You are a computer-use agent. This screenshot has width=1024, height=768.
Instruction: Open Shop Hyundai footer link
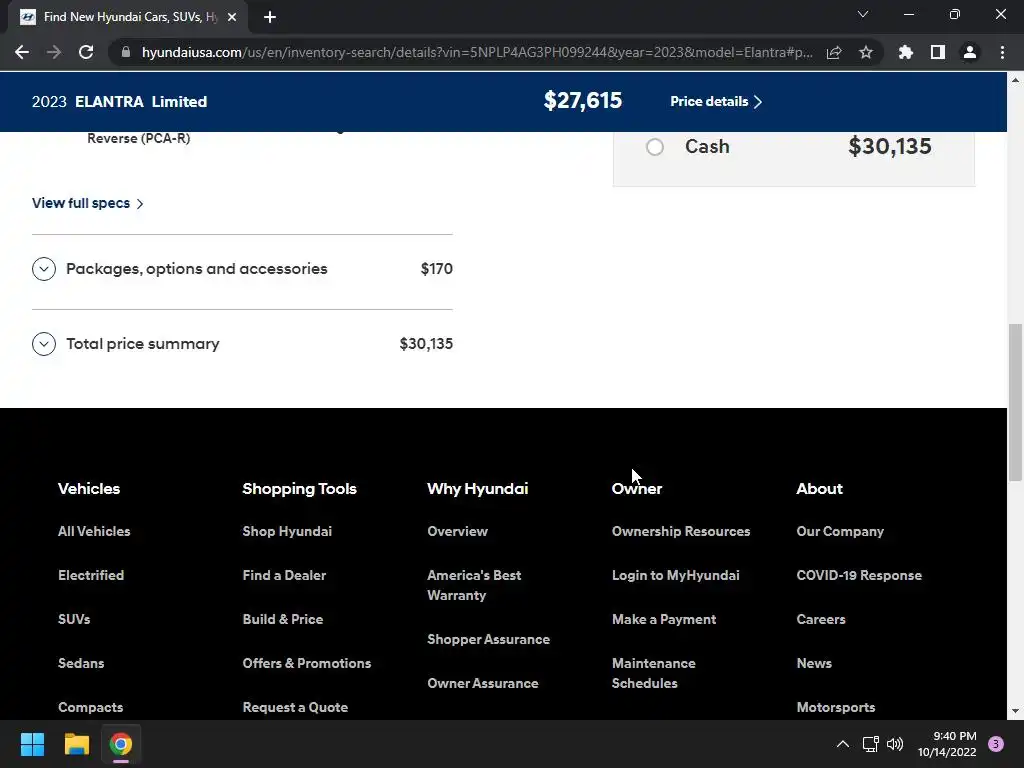coord(287,532)
